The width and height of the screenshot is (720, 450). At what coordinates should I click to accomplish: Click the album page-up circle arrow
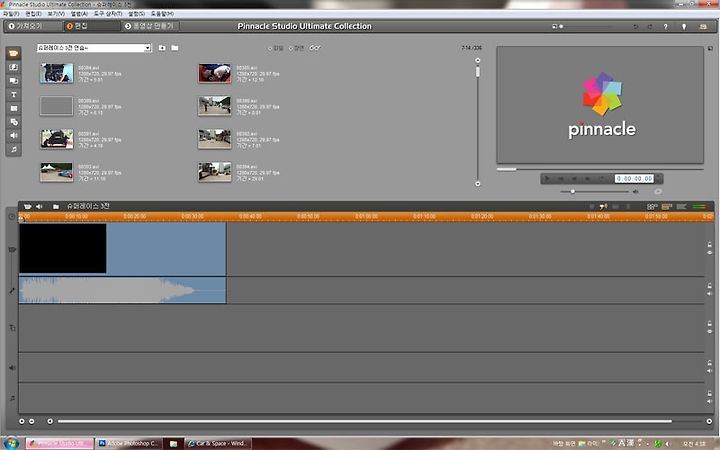pos(478,60)
